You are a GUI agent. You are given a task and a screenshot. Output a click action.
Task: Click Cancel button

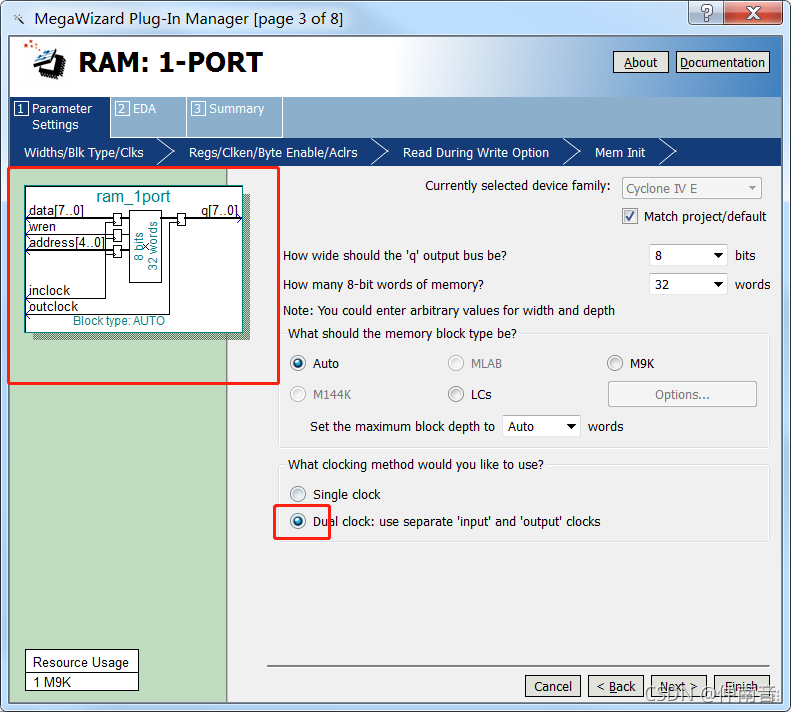click(553, 686)
